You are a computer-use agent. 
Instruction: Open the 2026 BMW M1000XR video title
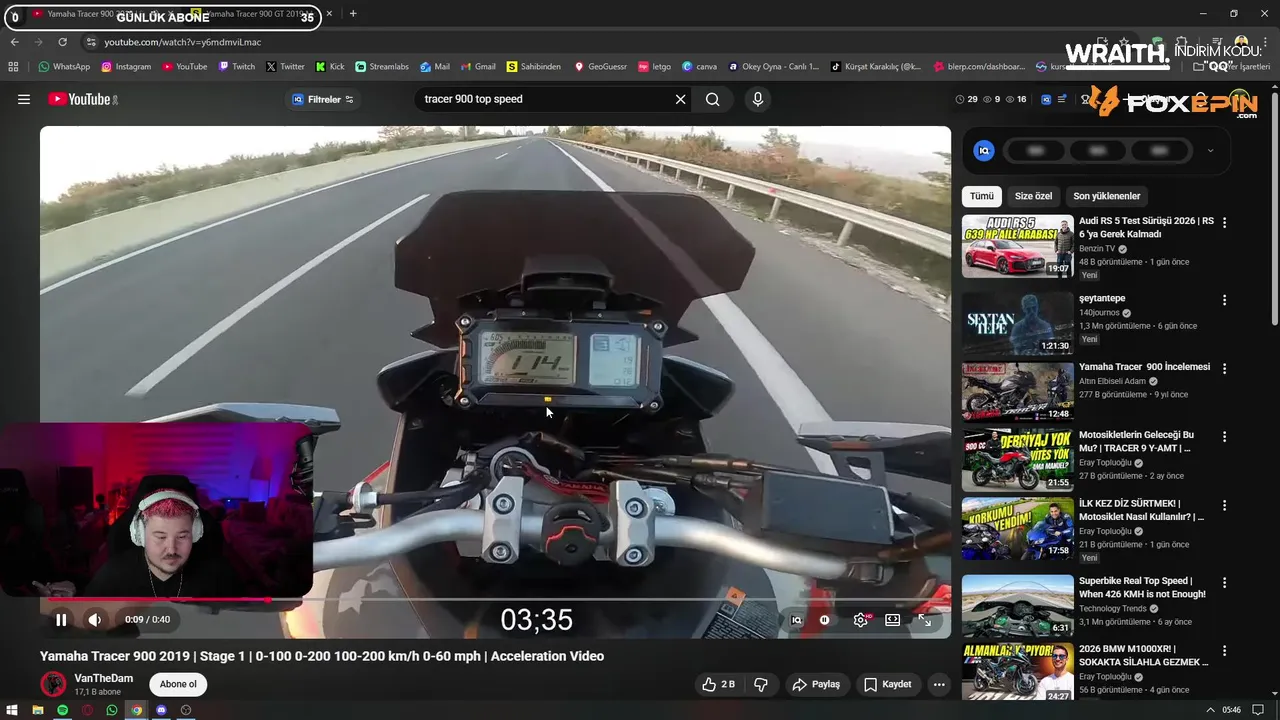click(1144, 655)
